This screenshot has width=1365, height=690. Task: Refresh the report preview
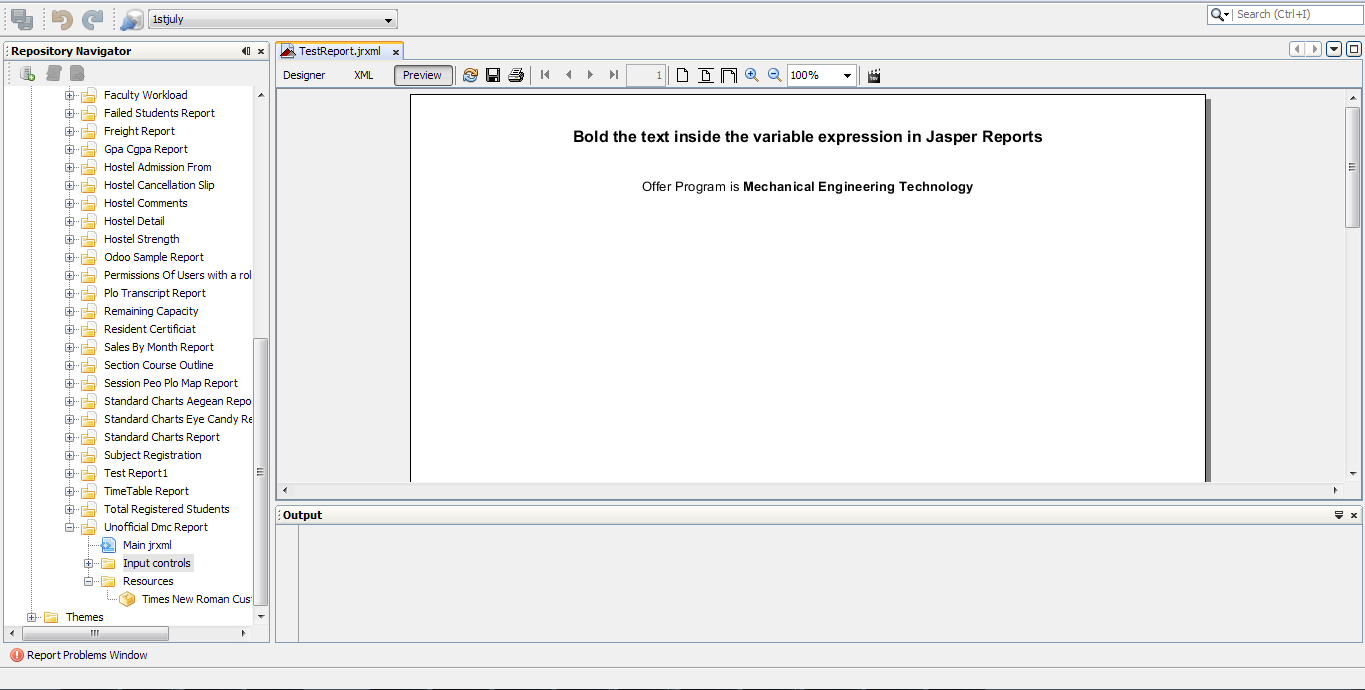pyautogui.click(x=470, y=74)
